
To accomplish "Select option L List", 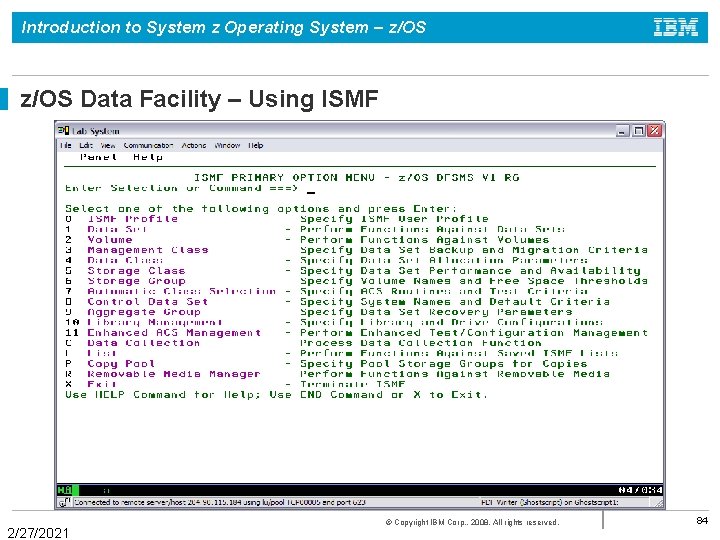I will 91,354.
